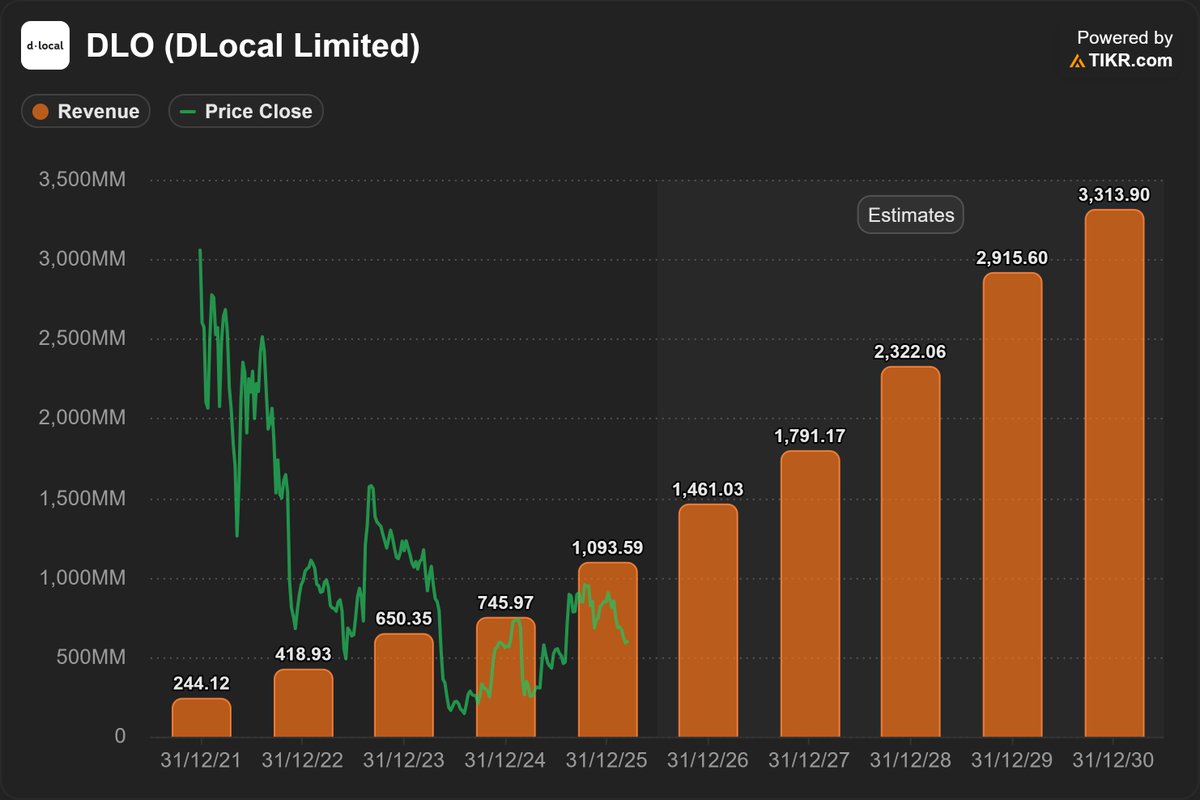Select the 2021 revenue bar labeled 244.12
This screenshot has height=800, width=1200.
[x=203, y=715]
